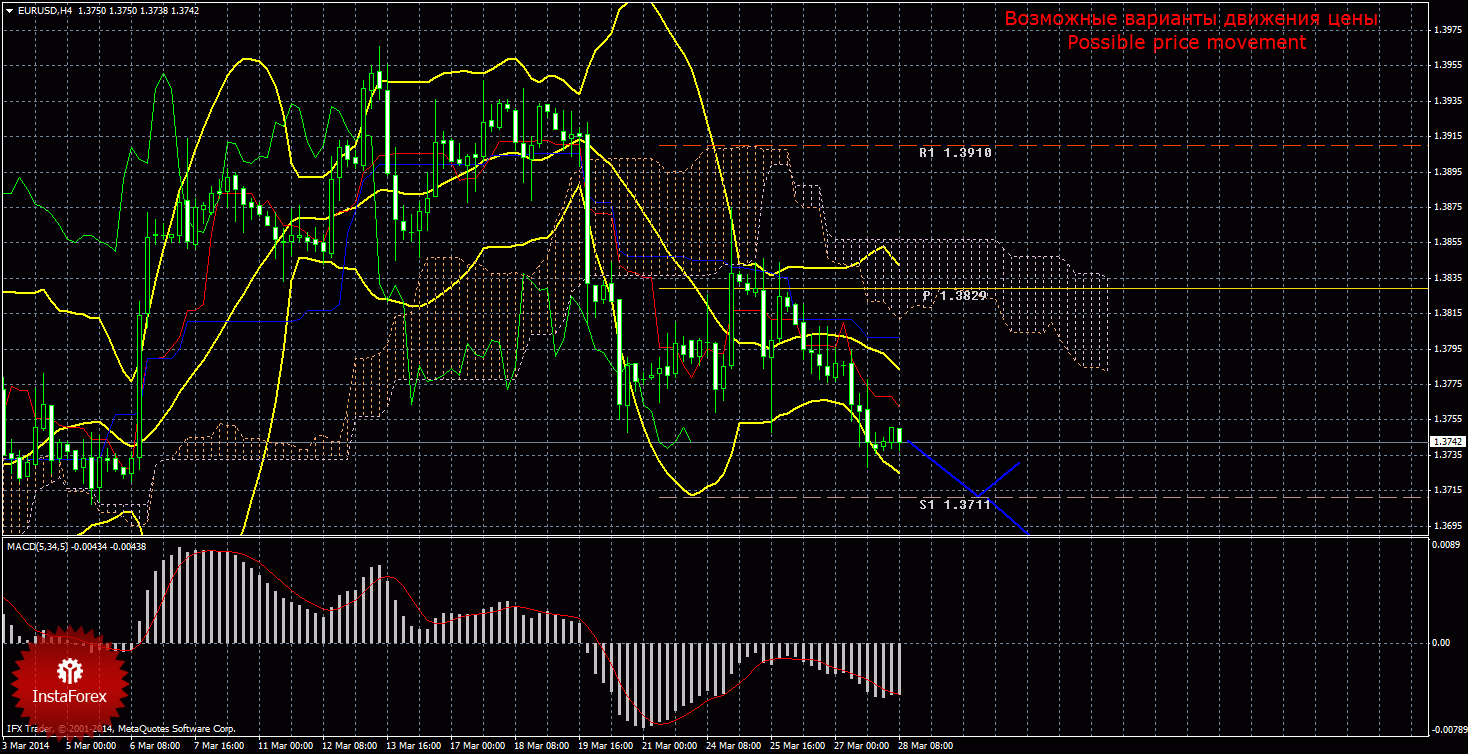Click the '19 Mar 16:00' time axis label
Image resolution: width=1468 pixels, height=754 pixels.
605,746
